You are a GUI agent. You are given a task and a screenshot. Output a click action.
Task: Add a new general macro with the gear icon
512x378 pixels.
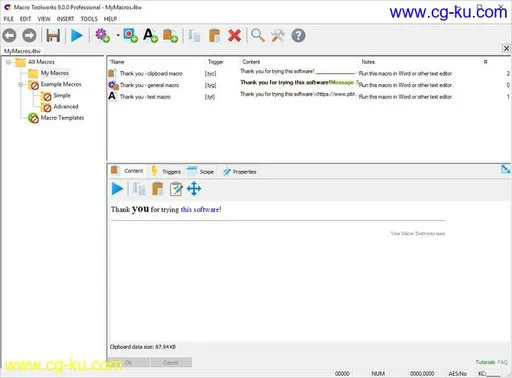point(102,35)
